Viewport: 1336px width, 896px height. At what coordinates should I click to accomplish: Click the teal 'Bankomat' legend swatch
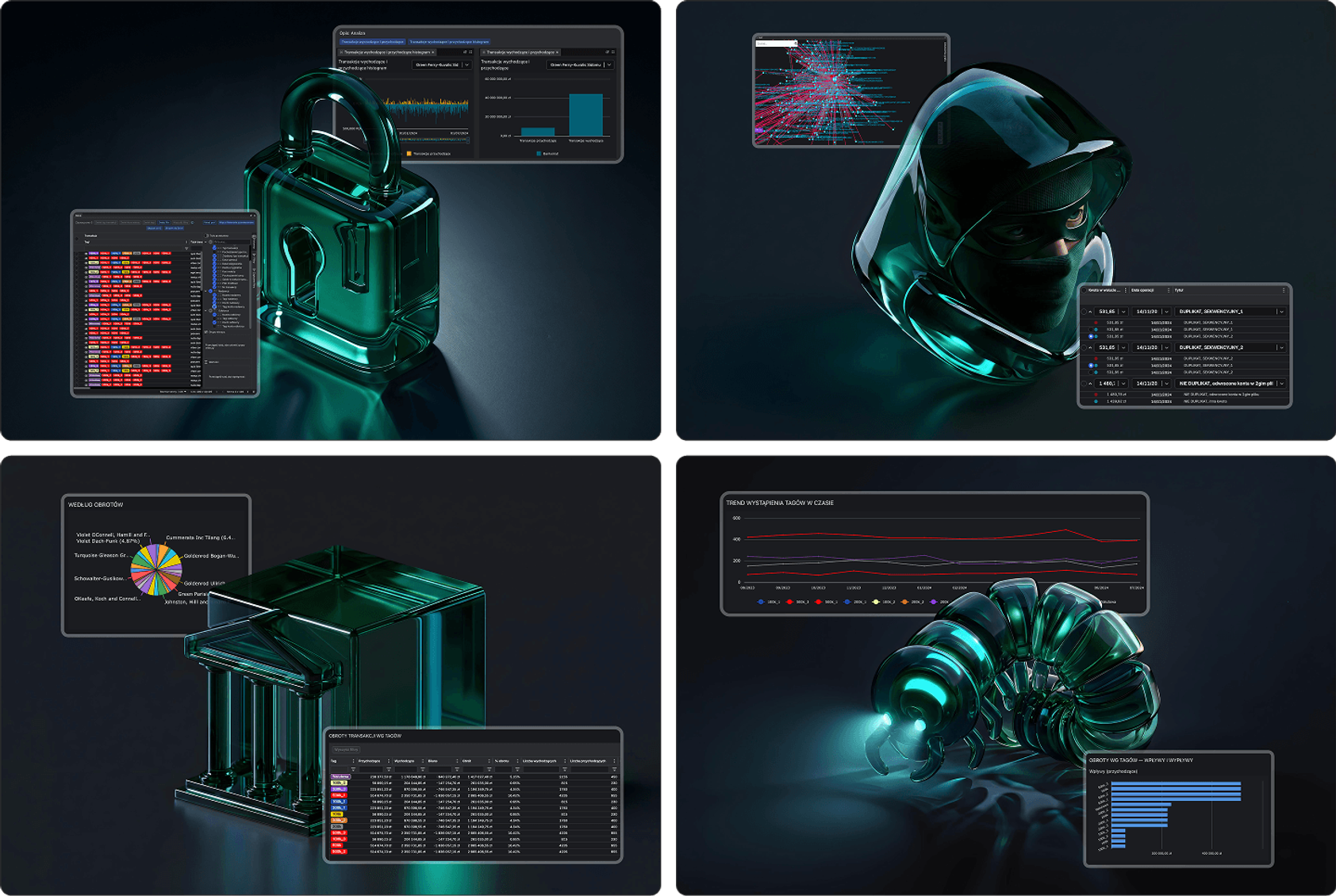point(539,154)
